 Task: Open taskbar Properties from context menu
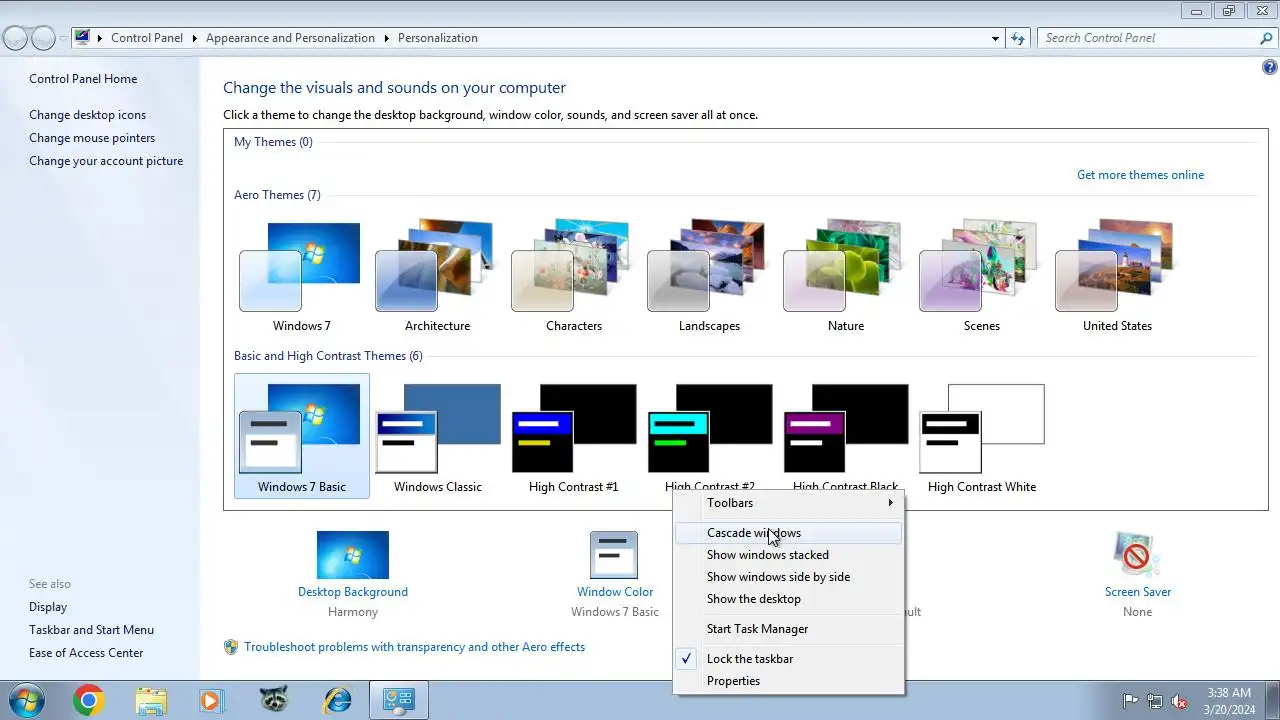coord(789,681)
